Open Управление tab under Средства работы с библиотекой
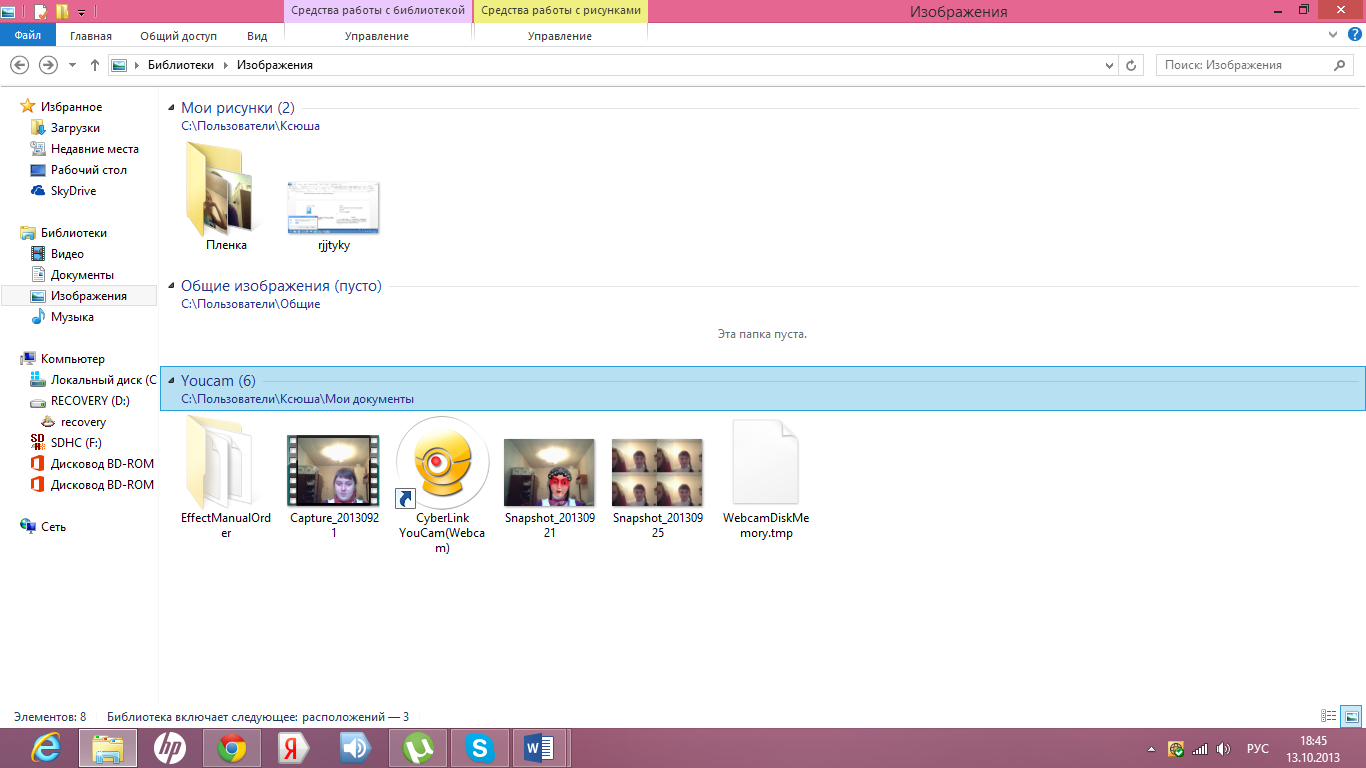The height and width of the screenshot is (768, 1366). click(377, 36)
